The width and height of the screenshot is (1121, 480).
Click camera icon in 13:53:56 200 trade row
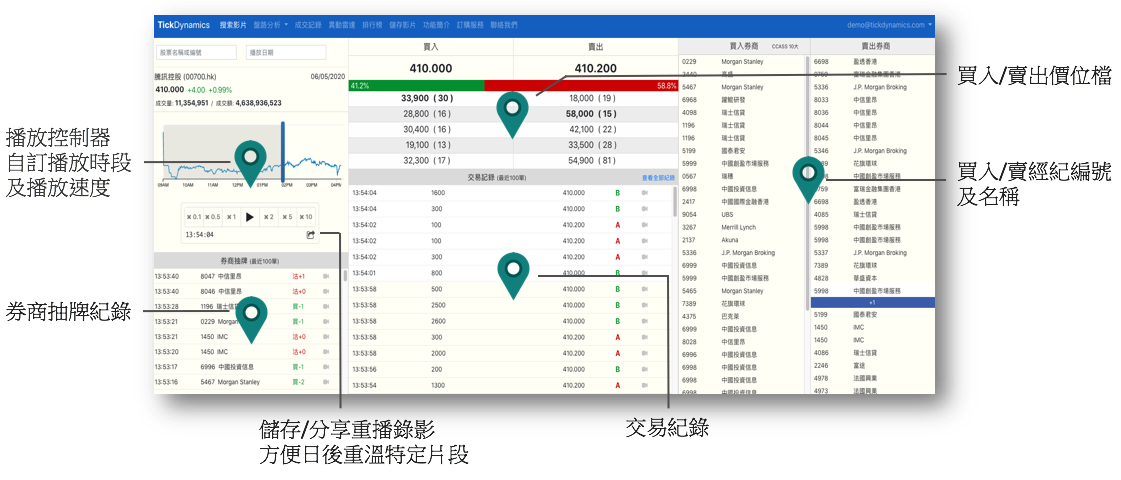click(646, 369)
